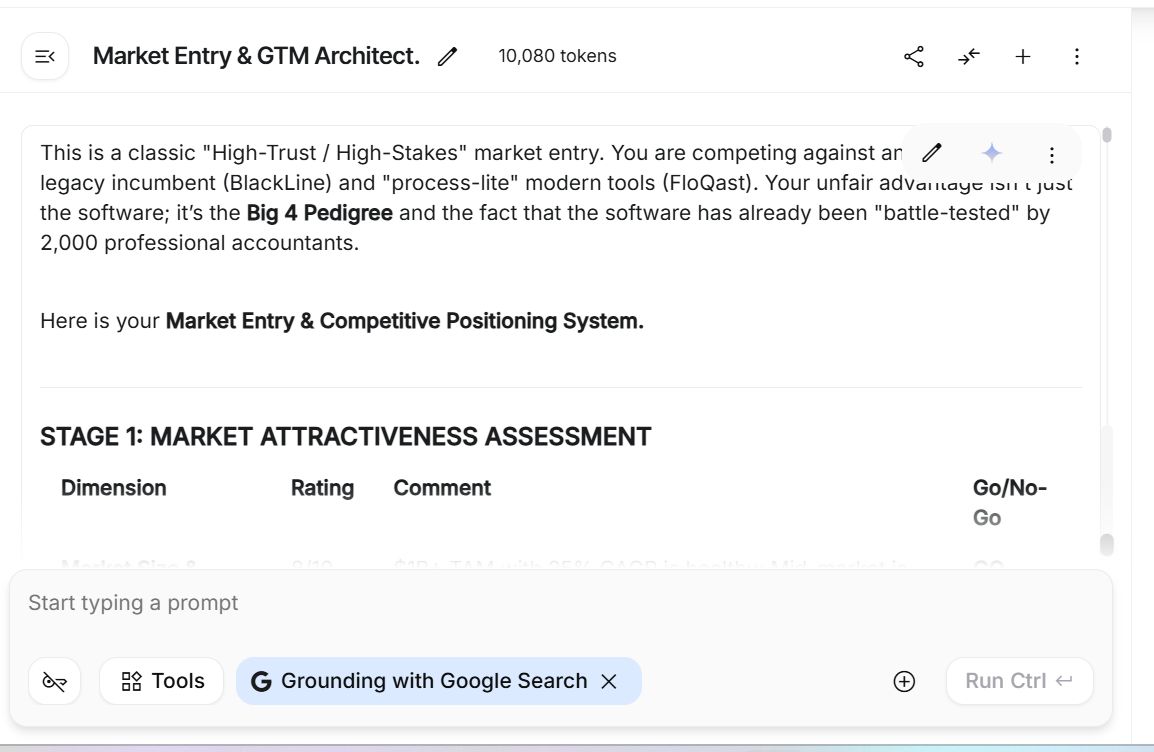
Task: Toggle temporary chat incognito icon
Action: [x=54, y=681]
